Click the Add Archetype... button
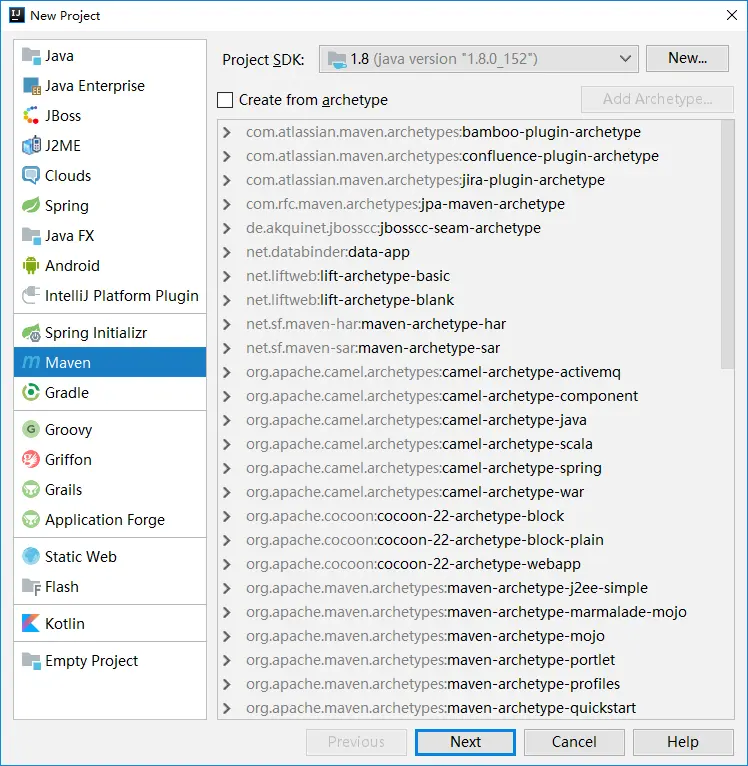The image size is (748, 766). pyautogui.click(x=657, y=100)
